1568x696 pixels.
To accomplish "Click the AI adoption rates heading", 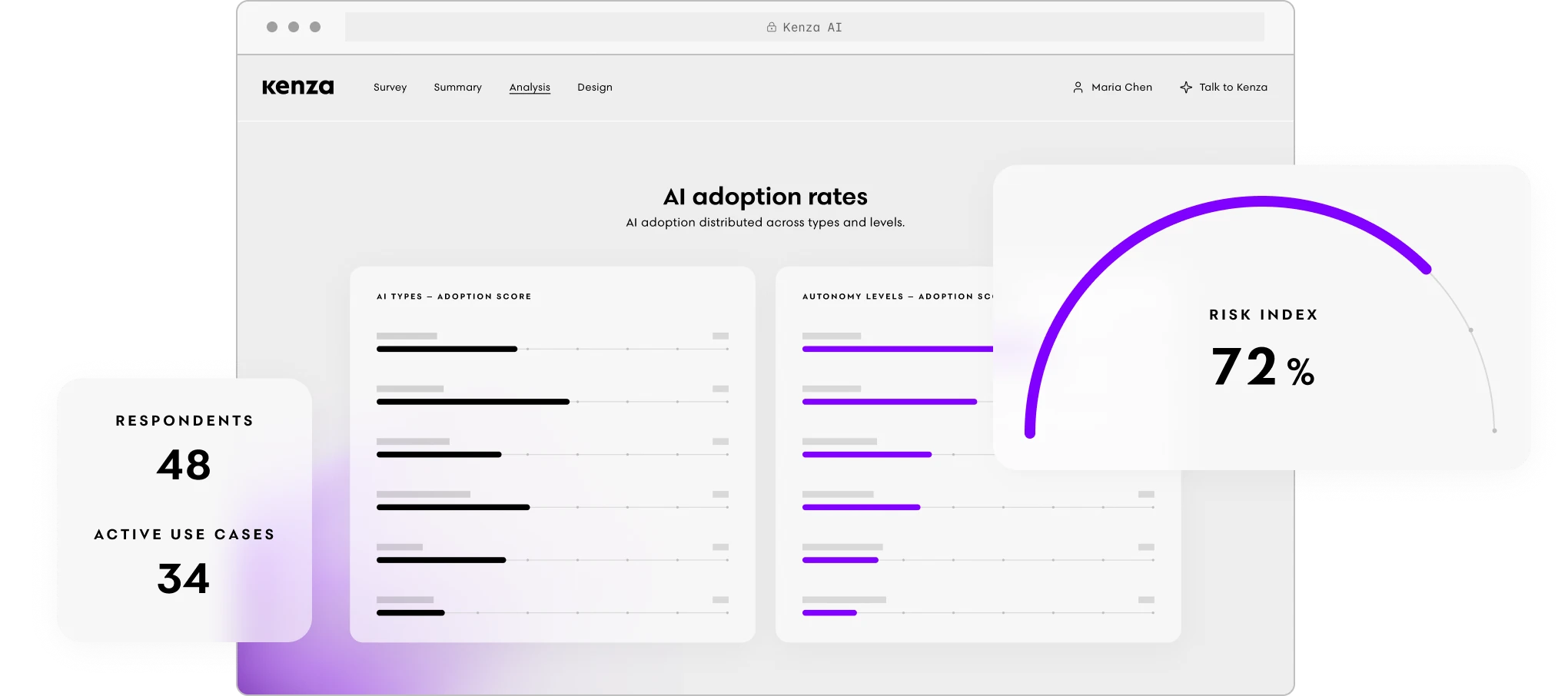I will point(765,197).
